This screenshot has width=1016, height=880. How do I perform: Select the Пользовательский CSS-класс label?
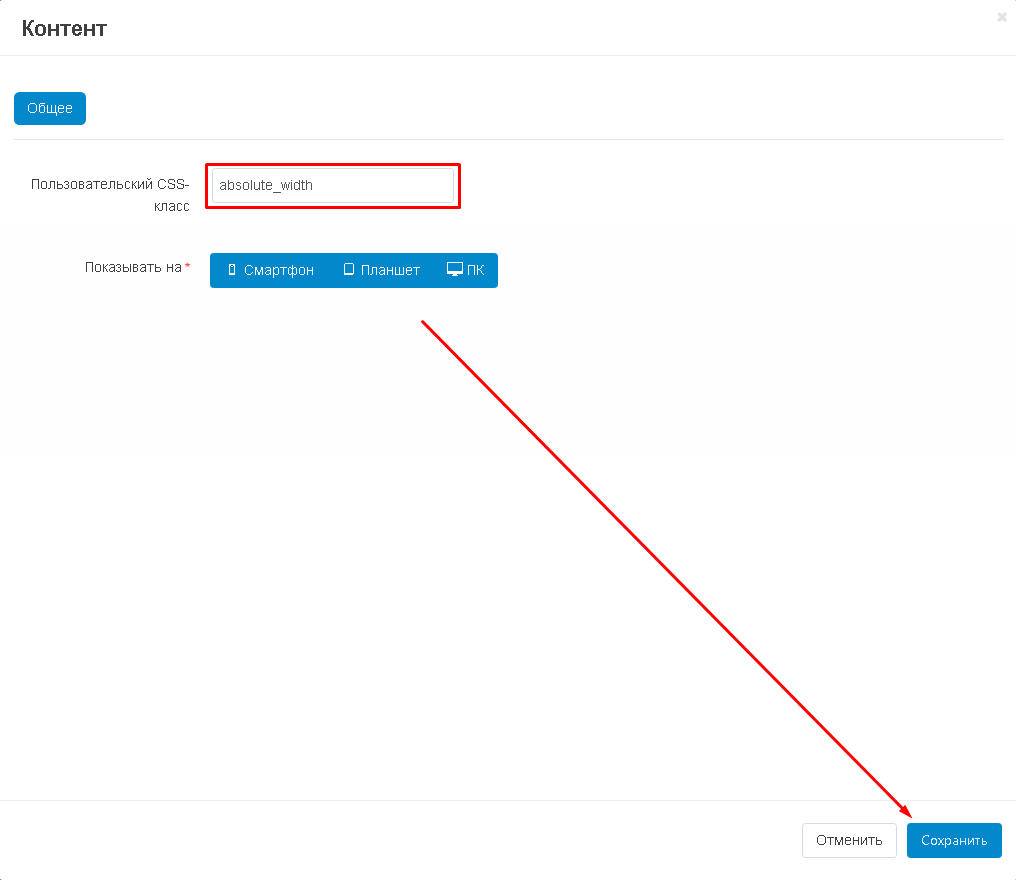[110, 195]
